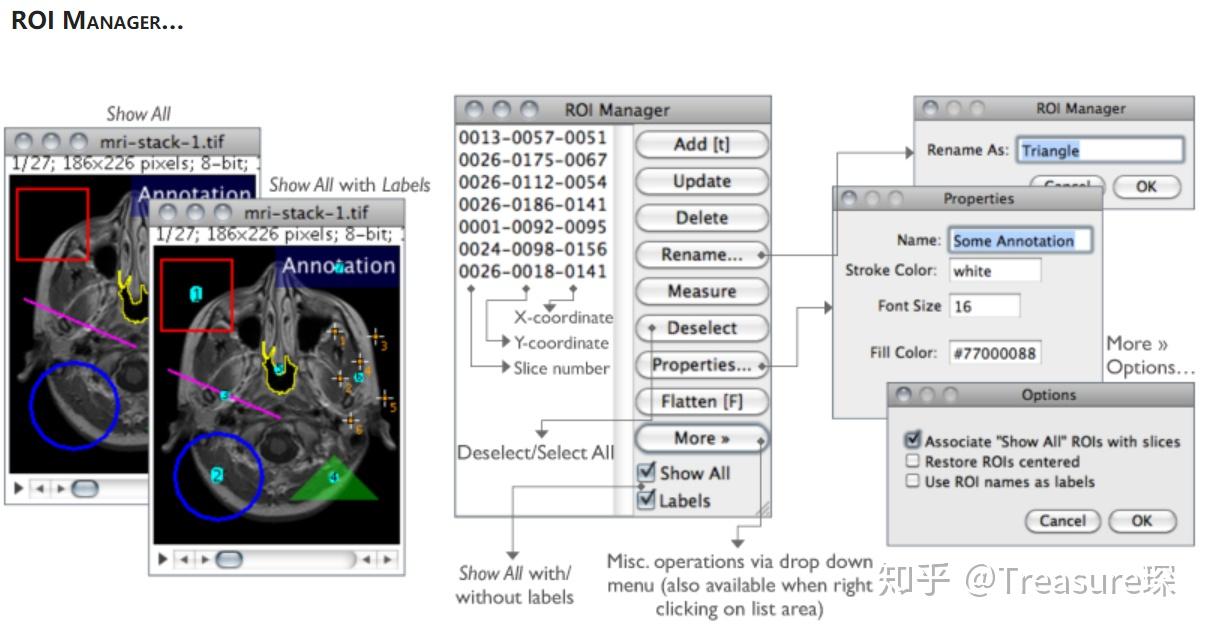Click the Add [t] button
This screenshot has width=1206, height=629.
[x=702, y=144]
